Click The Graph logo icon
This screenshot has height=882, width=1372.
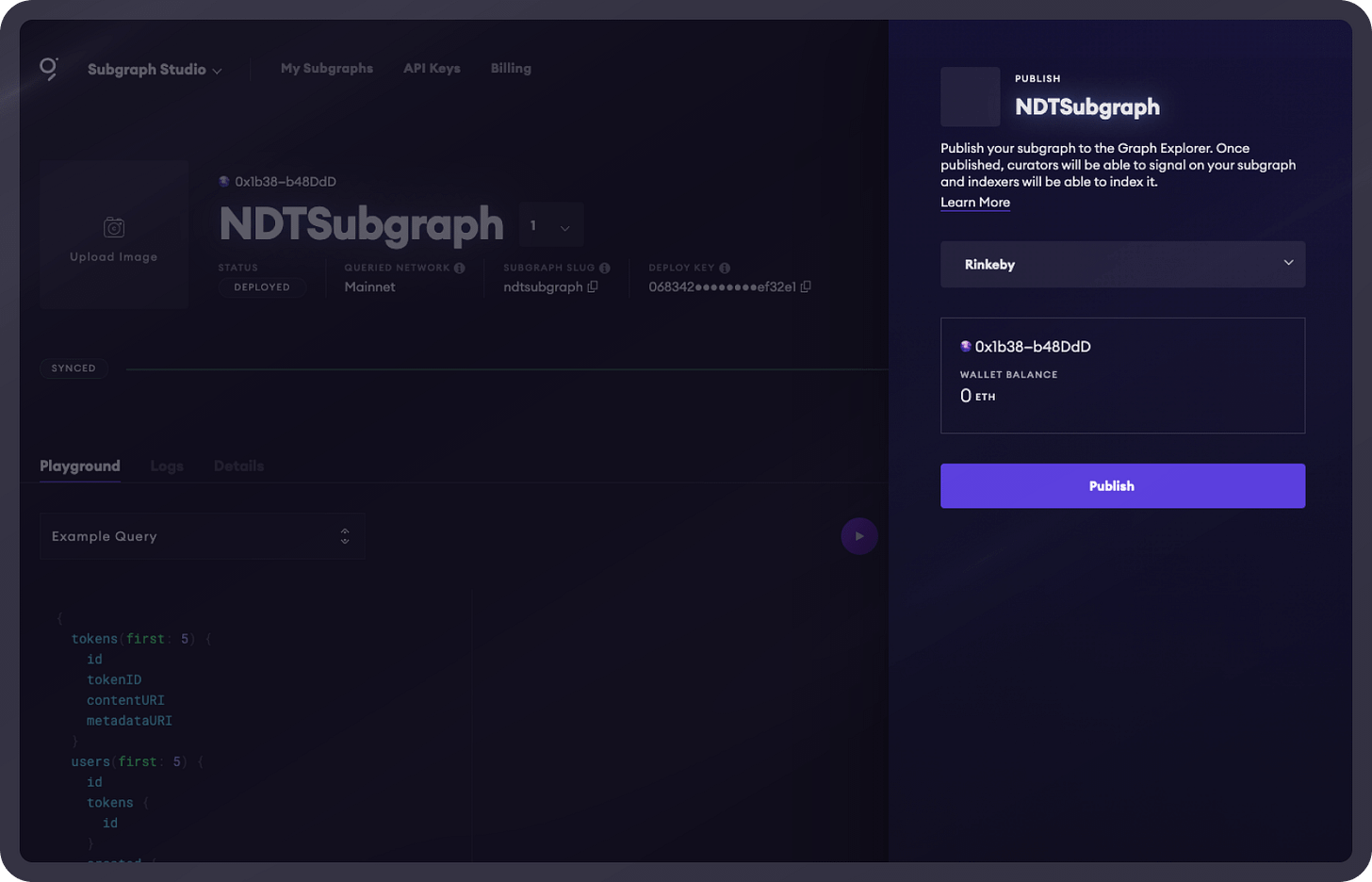point(48,69)
